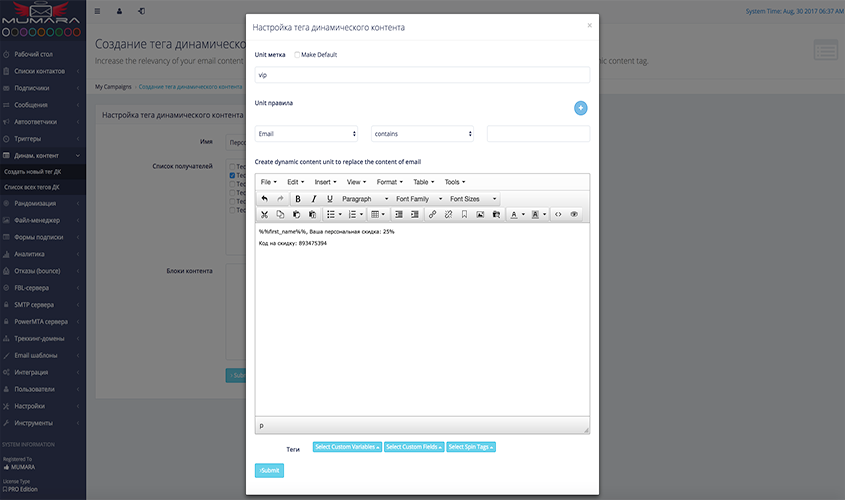Open the Paragraph format dropdown
845x500 pixels.
click(x=364, y=199)
